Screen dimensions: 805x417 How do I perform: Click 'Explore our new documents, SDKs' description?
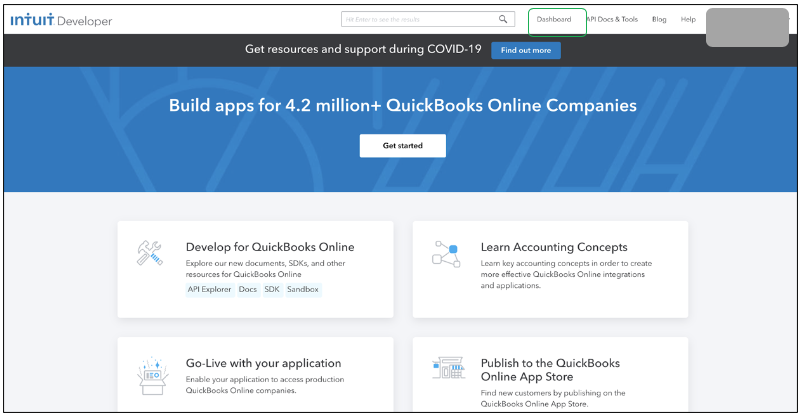(265, 269)
